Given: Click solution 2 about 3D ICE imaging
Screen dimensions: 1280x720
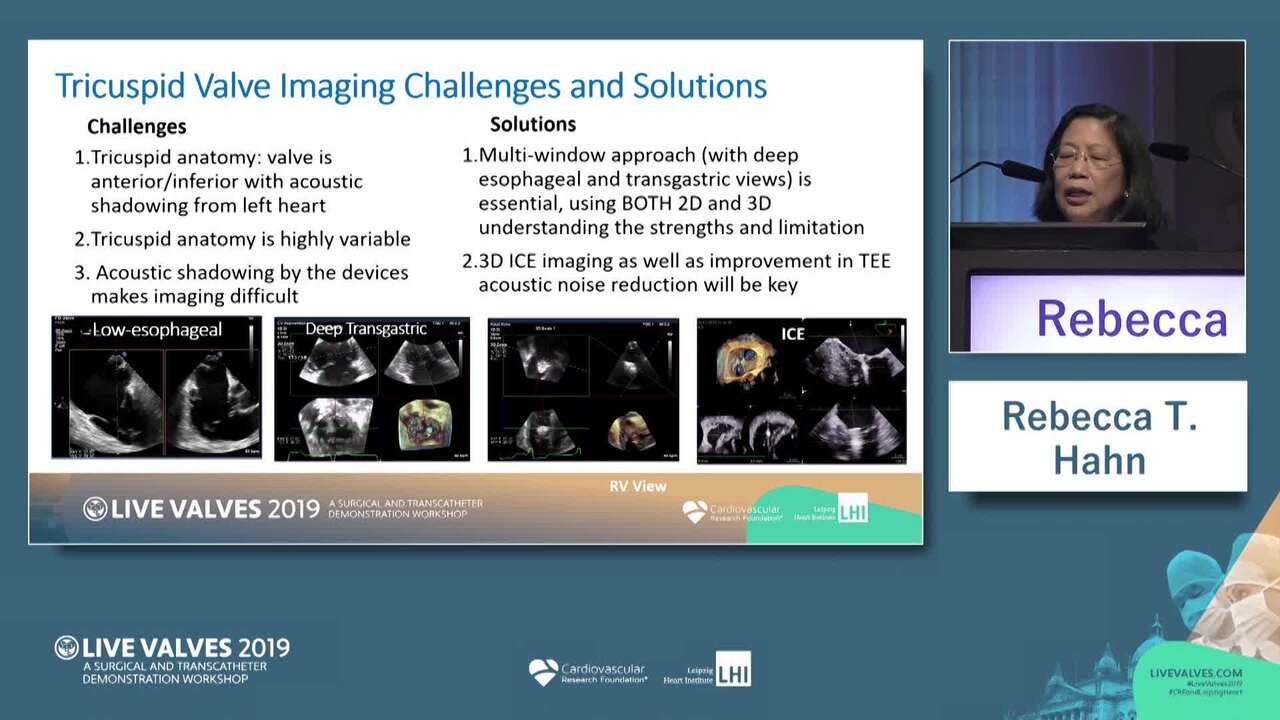Looking at the screenshot, I should [676, 272].
